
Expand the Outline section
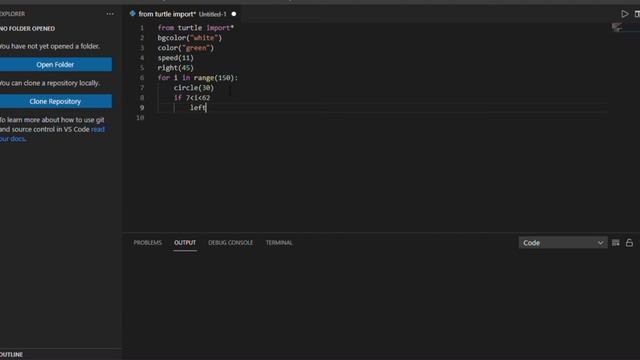point(11,354)
